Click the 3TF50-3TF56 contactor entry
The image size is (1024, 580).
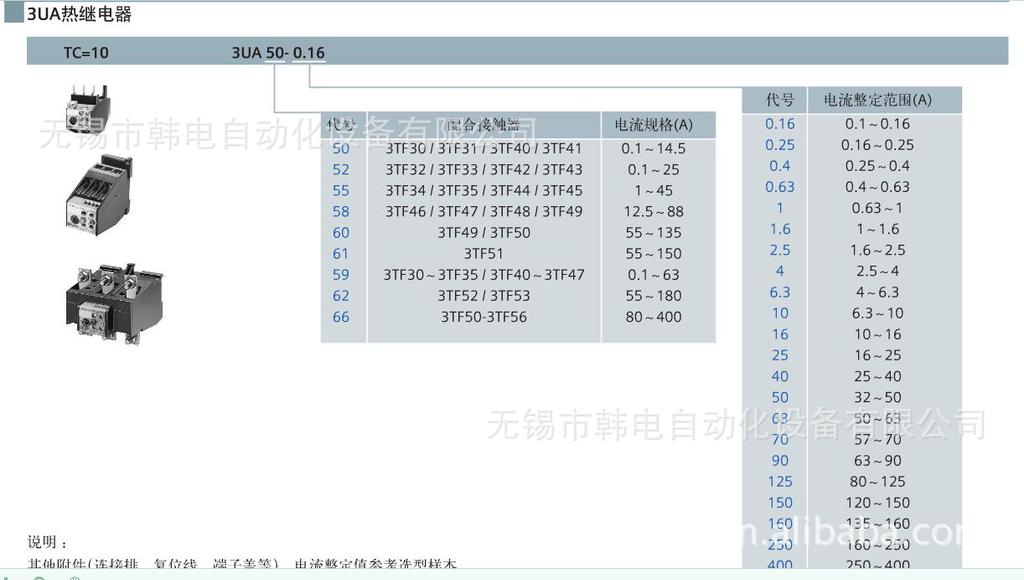pos(484,317)
